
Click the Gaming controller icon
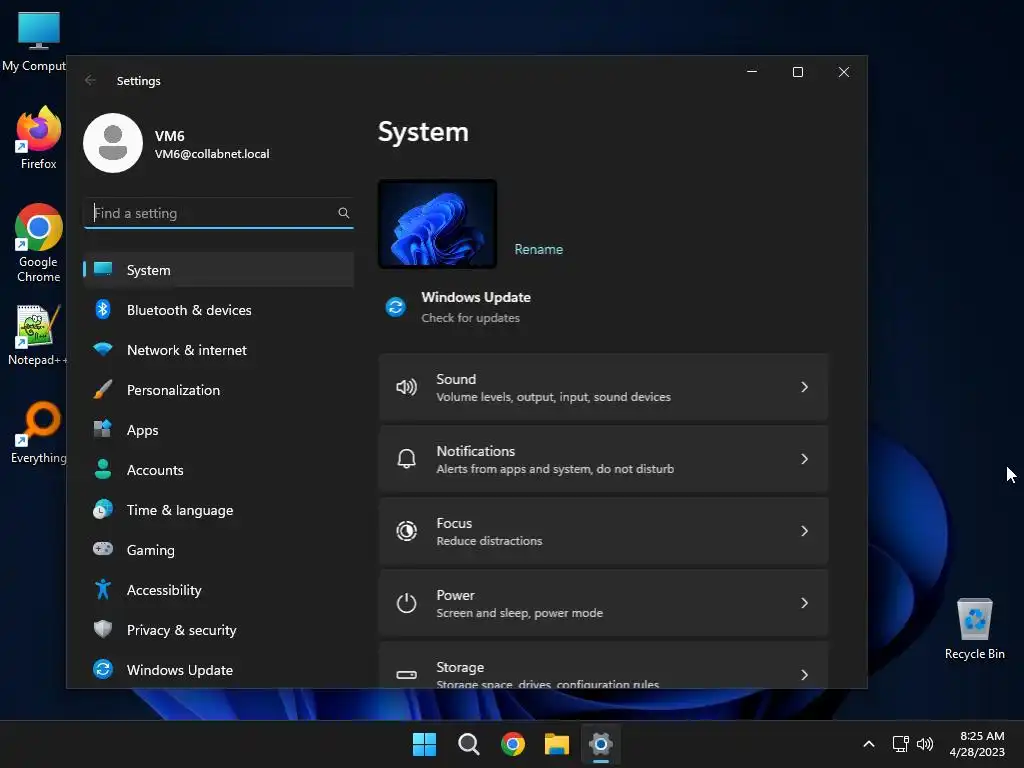(x=103, y=549)
